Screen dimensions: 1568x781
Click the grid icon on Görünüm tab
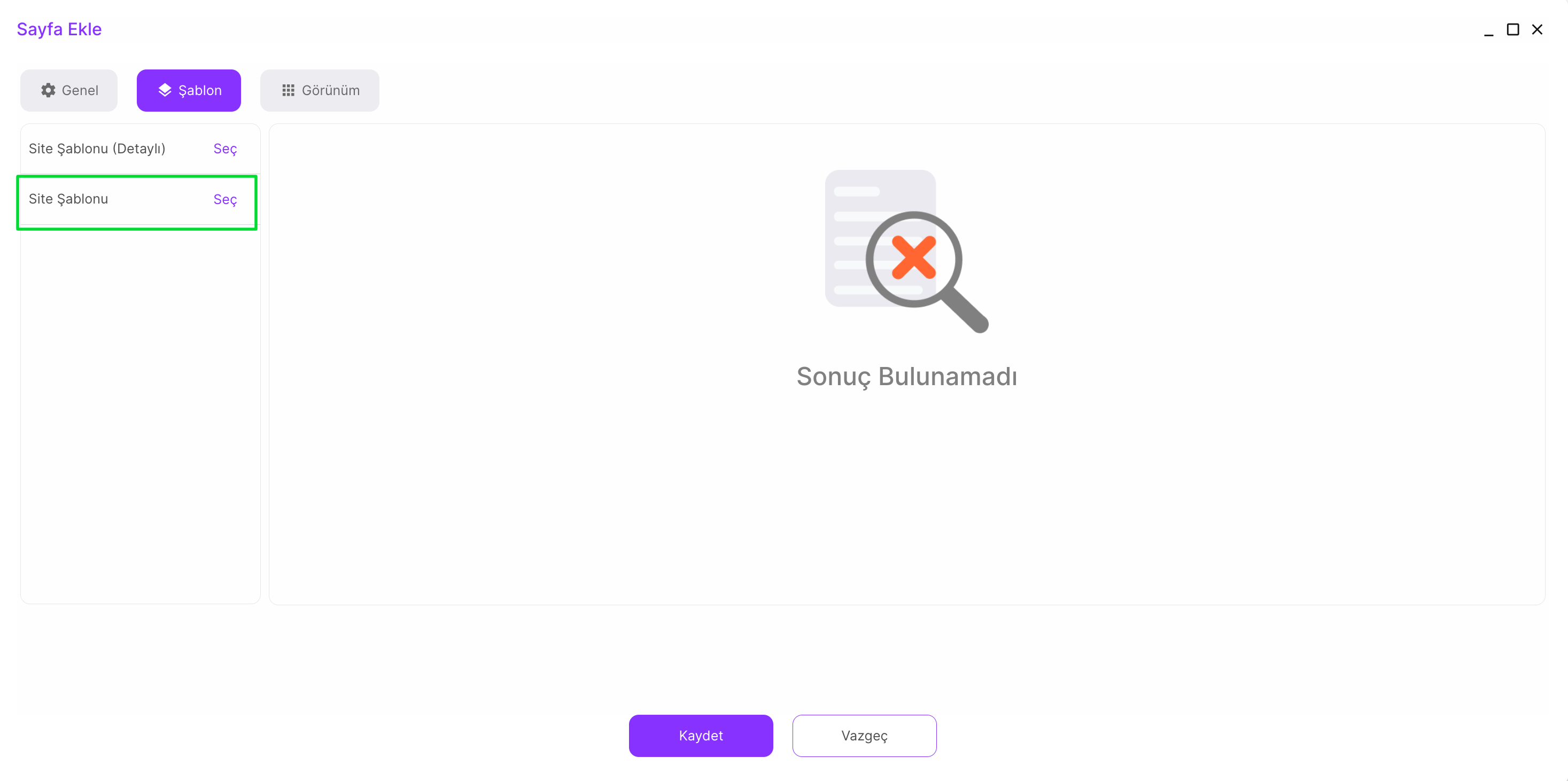pos(288,91)
